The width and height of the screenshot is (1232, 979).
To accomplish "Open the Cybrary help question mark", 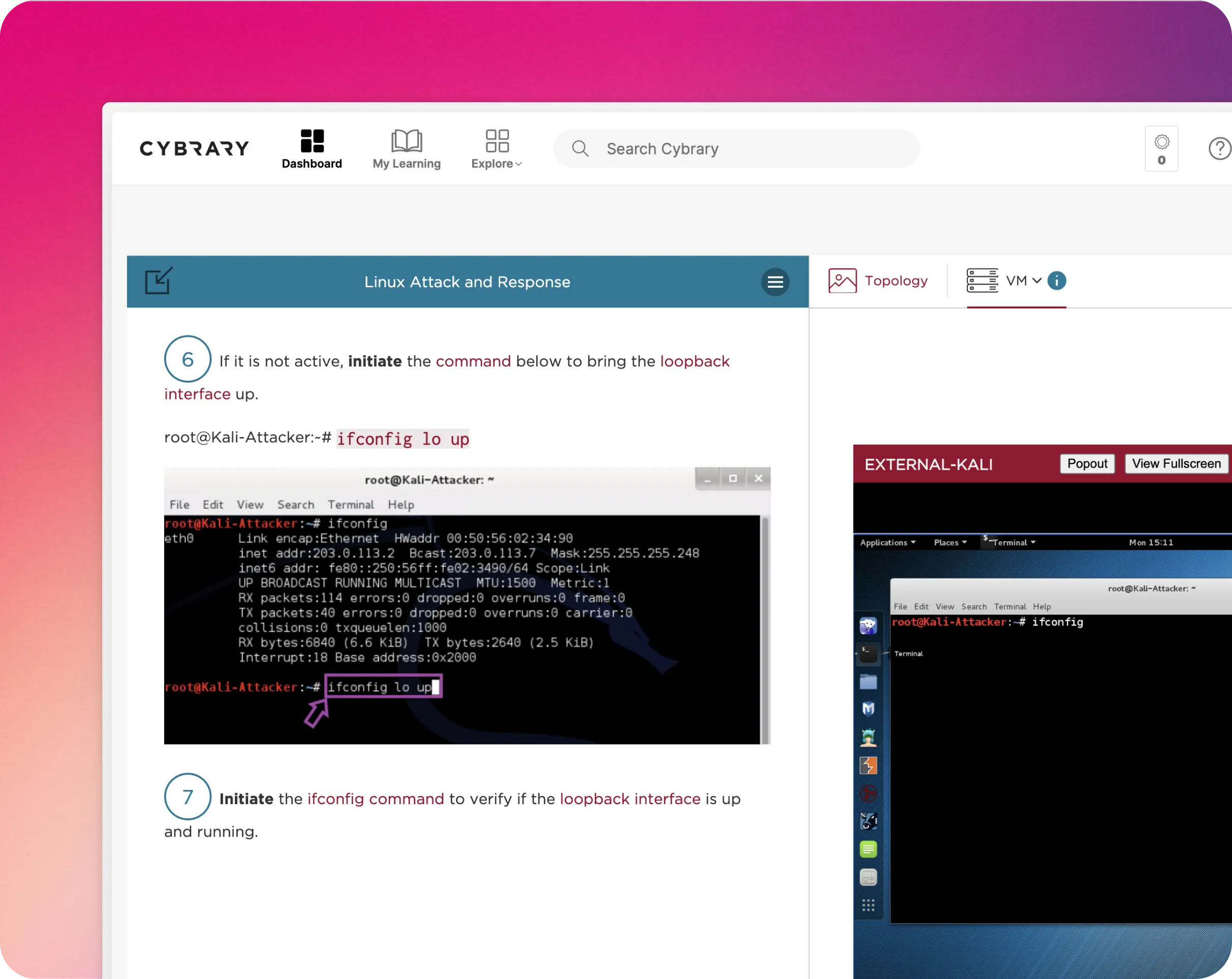I will pos(1219,148).
